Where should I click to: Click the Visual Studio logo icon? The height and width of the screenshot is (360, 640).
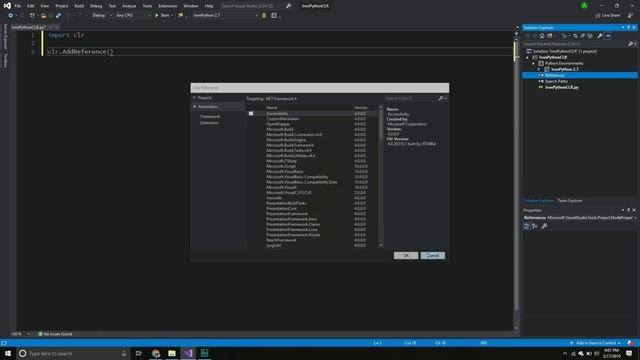click(7, 6)
